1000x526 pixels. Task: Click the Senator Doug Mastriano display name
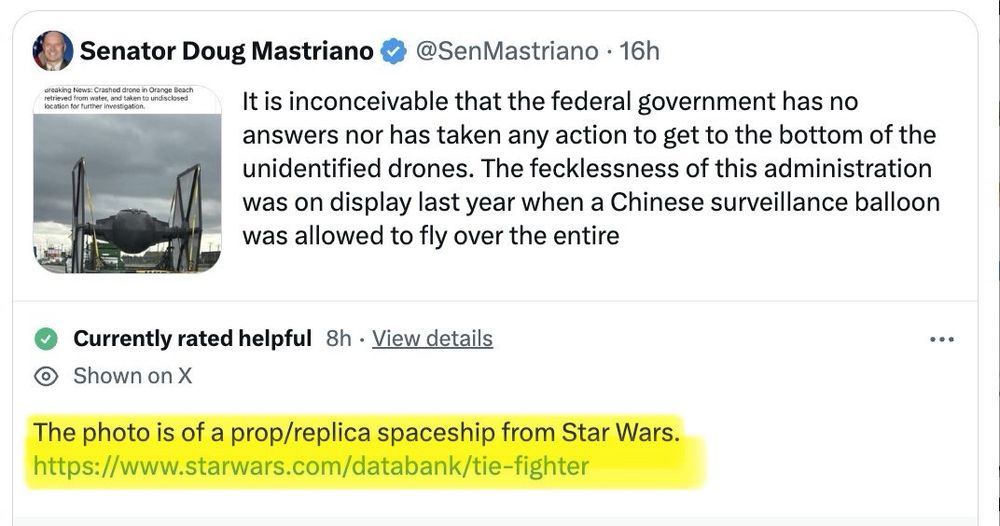226,51
